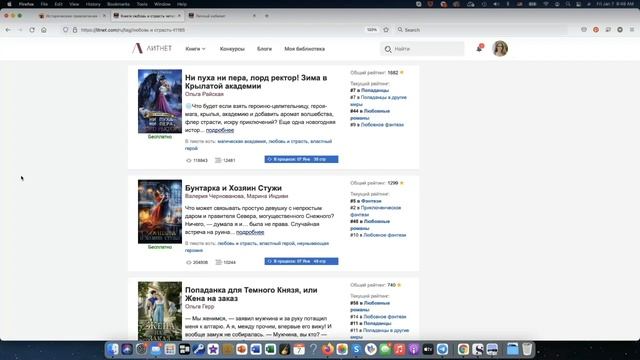
Task: Bookmark this page with the star icon
Action: [386, 30]
